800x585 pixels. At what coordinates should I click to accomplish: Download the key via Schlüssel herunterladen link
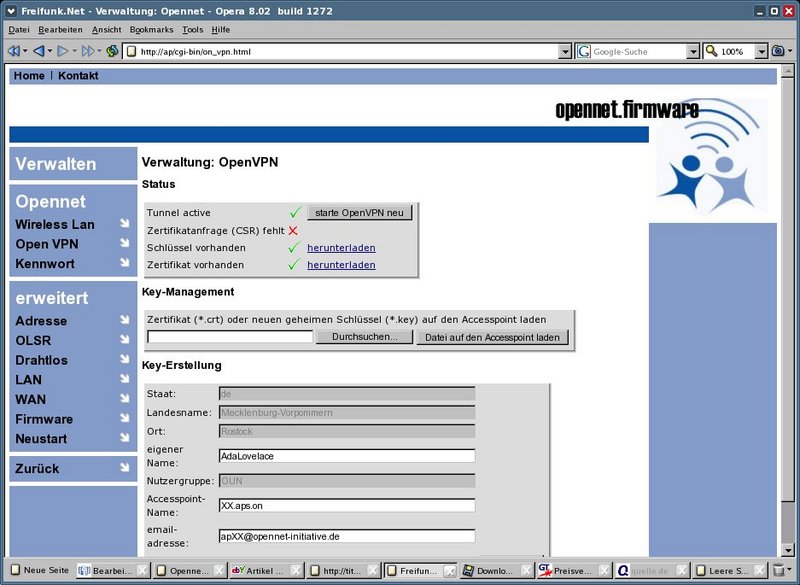pos(341,248)
